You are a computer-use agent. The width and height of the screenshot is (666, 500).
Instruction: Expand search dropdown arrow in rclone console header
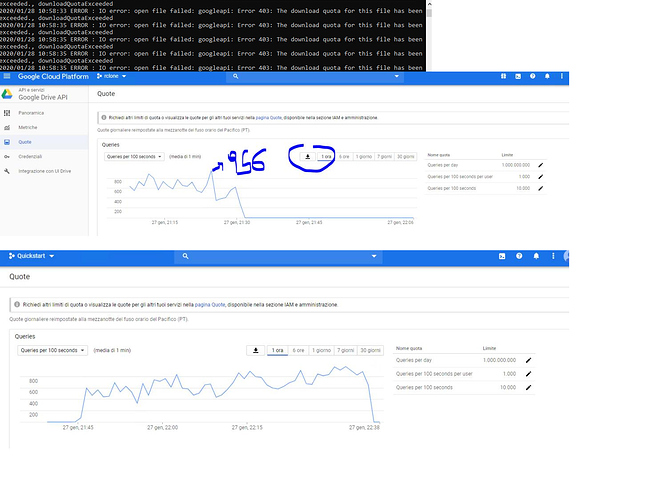click(x=396, y=76)
